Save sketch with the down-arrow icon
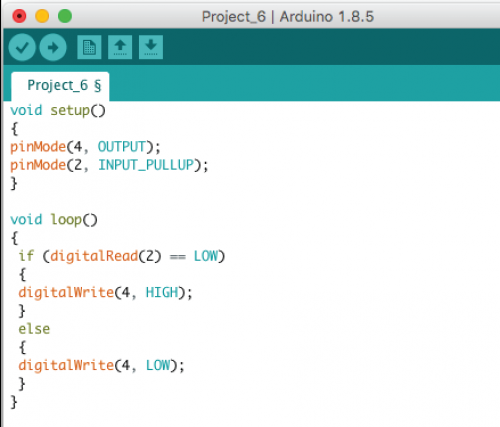Image resolution: width=500 pixels, height=427 pixels. pos(151,47)
